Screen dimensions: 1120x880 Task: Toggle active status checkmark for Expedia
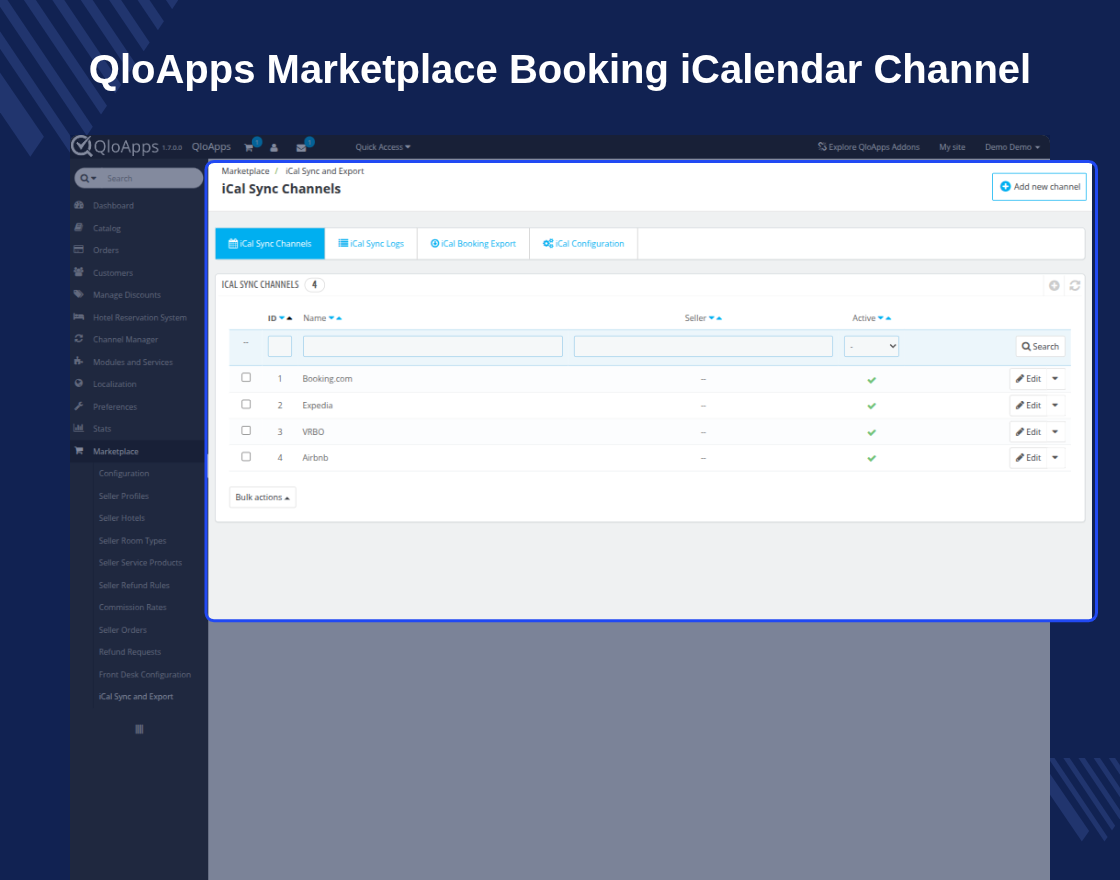coord(871,406)
